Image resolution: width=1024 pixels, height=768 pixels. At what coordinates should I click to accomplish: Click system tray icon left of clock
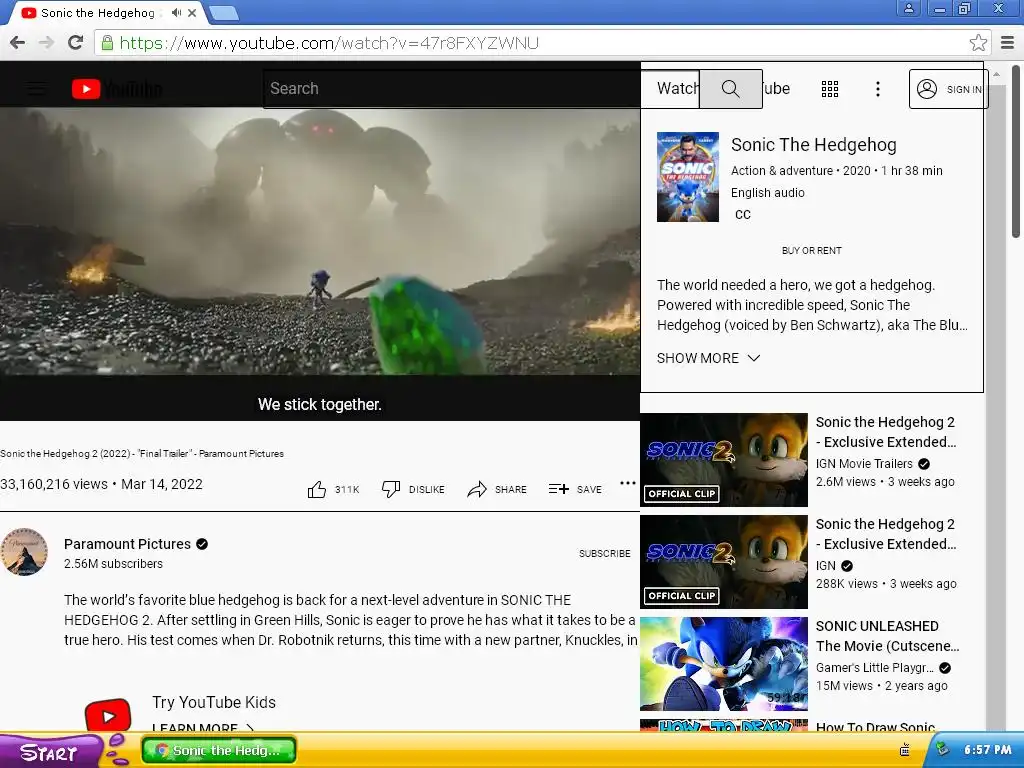click(x=941, y=750)
